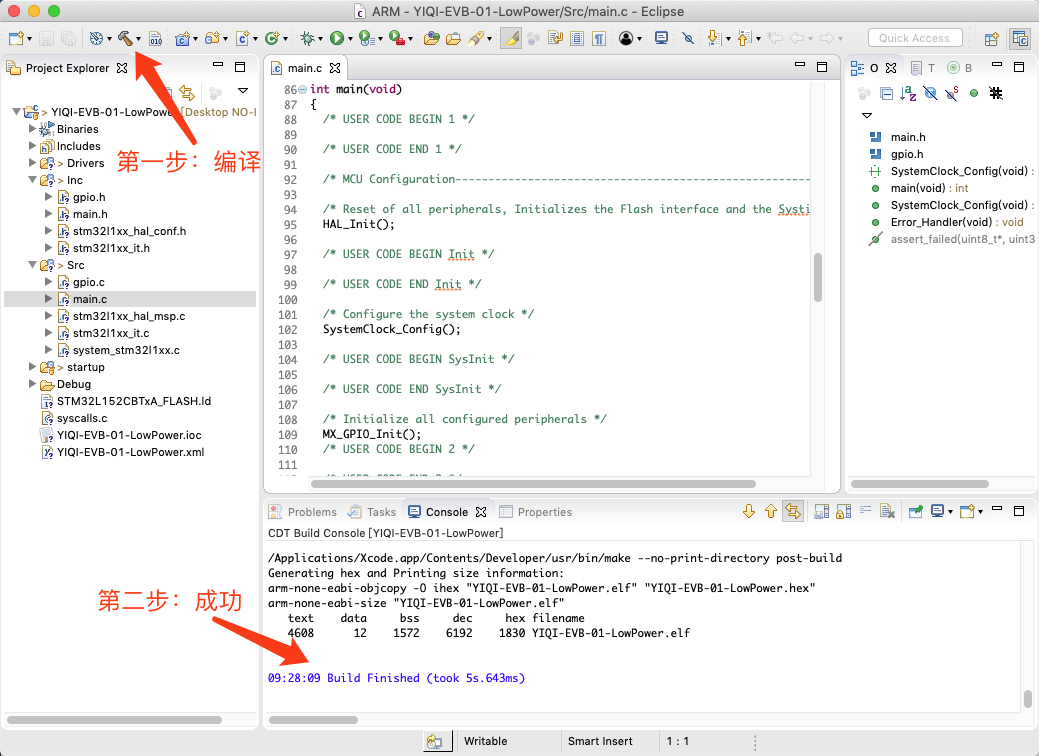Click the Clear Console icon
Image resolution: width=1039 pixels, height=756 pixels.
click(x=887, y=512)
